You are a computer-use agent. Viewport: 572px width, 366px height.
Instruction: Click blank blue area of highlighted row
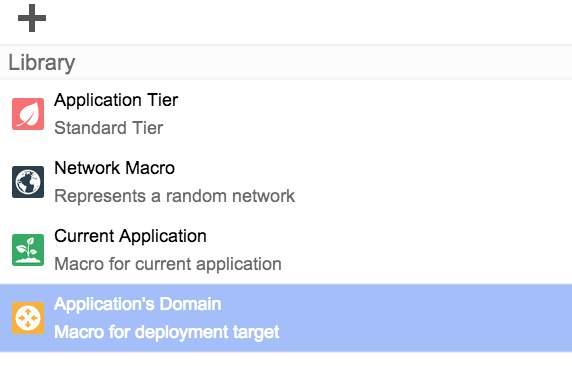coord(420,318)
